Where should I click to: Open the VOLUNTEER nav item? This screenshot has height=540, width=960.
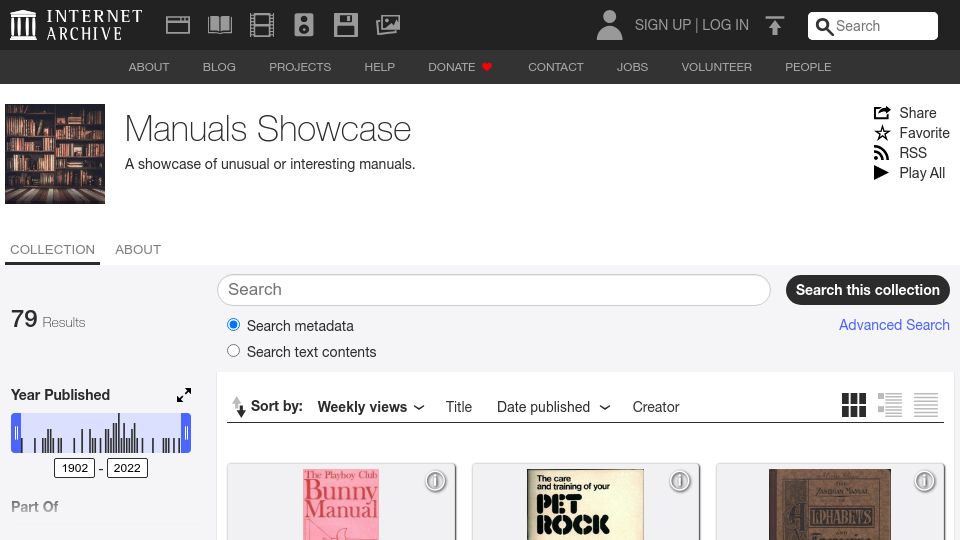pos(716,67)
